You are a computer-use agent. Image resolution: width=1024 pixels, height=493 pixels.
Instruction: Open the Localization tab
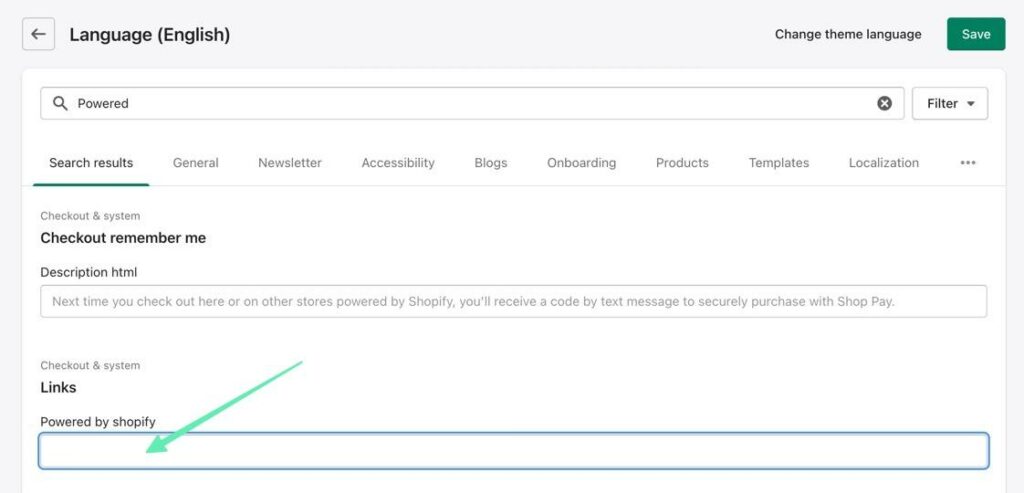[x=883, y=163]
